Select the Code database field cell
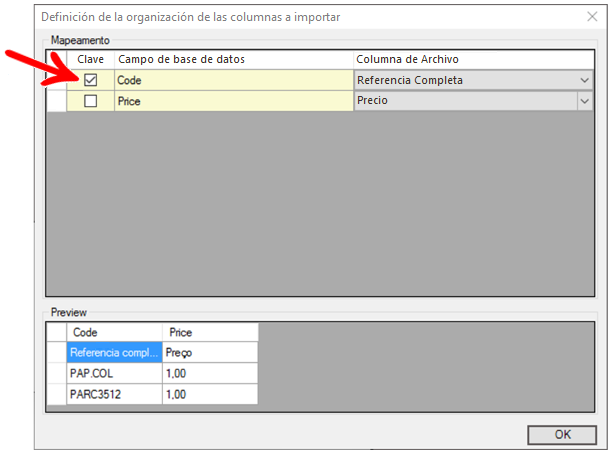Image resolution: width=615 pixels, height=458 pixels. click(x=234, y=80)
